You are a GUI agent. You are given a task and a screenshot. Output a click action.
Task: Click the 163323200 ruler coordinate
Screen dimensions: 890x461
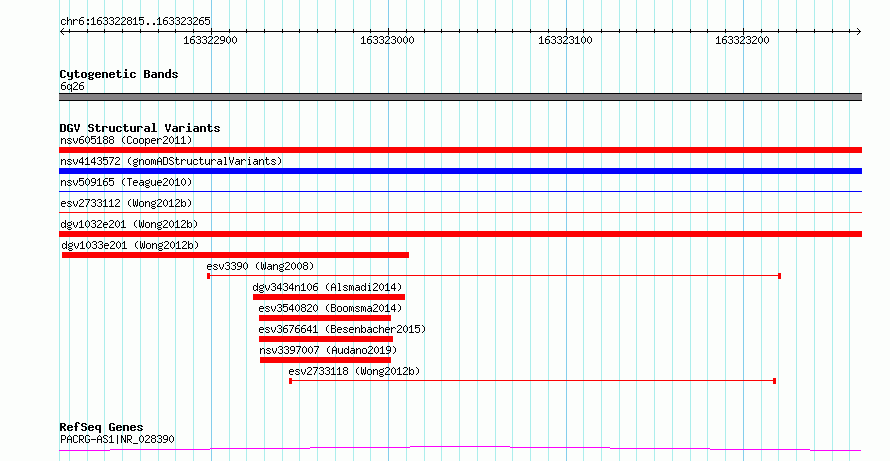[742, 40]
